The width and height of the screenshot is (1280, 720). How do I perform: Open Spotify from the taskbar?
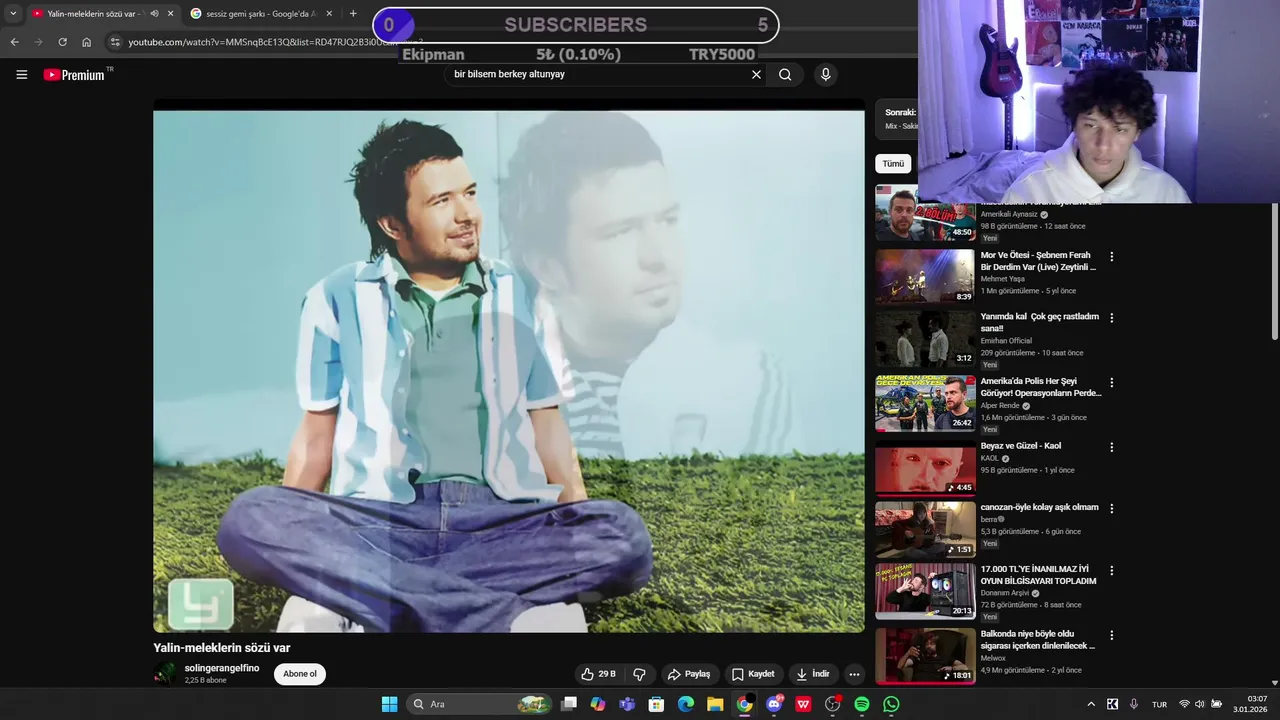(x=862, y=704)
